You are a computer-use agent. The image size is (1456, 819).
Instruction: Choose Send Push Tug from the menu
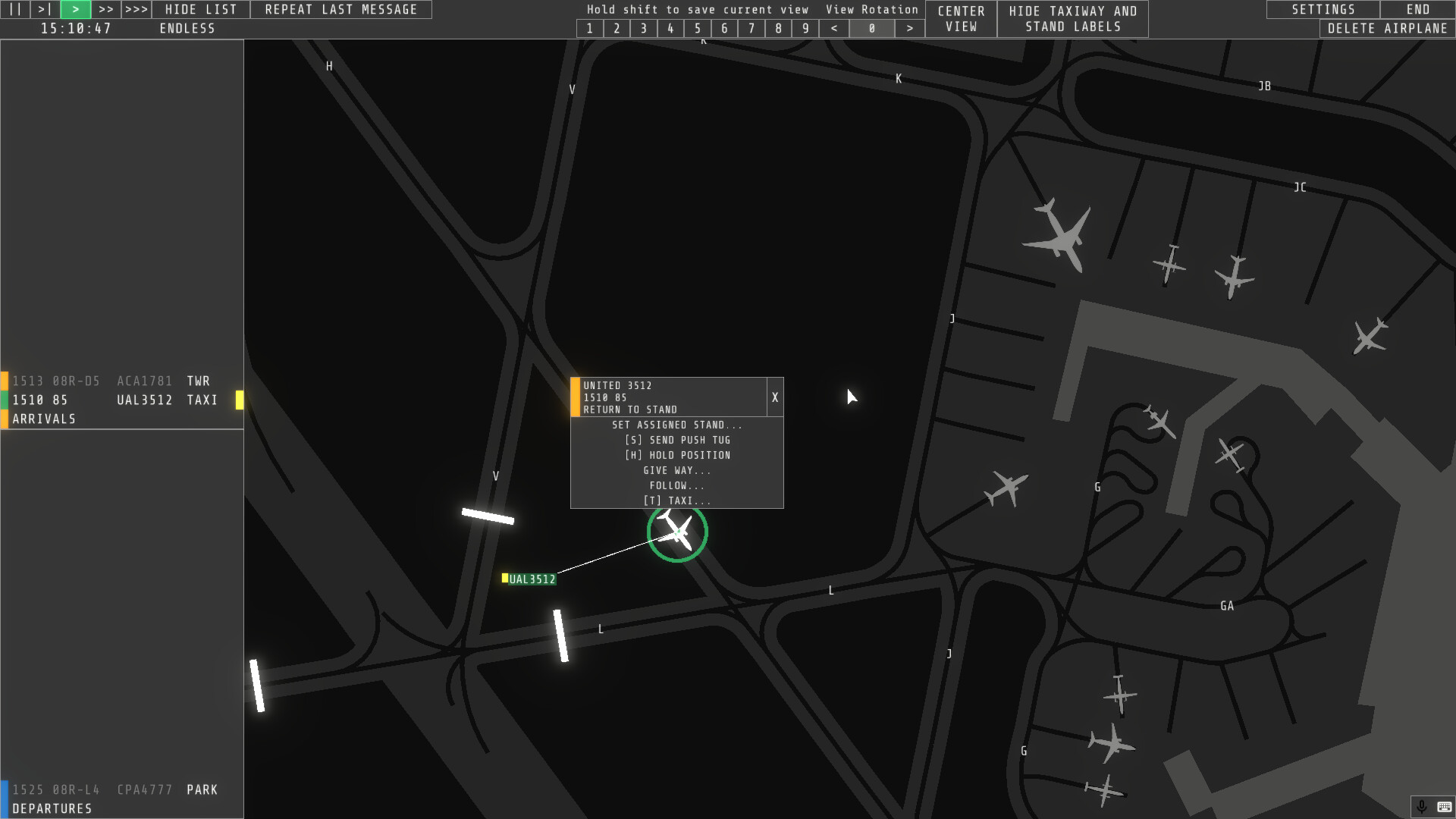676,440
